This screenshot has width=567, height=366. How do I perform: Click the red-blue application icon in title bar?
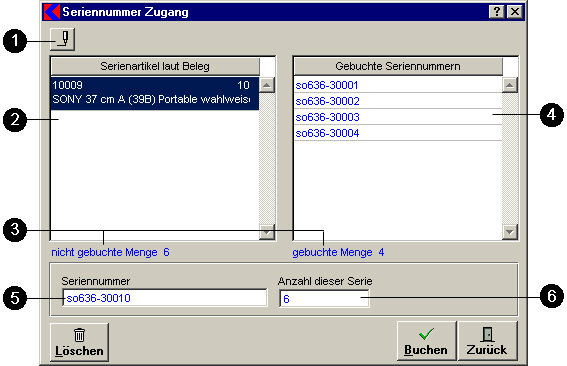(52, 12)
